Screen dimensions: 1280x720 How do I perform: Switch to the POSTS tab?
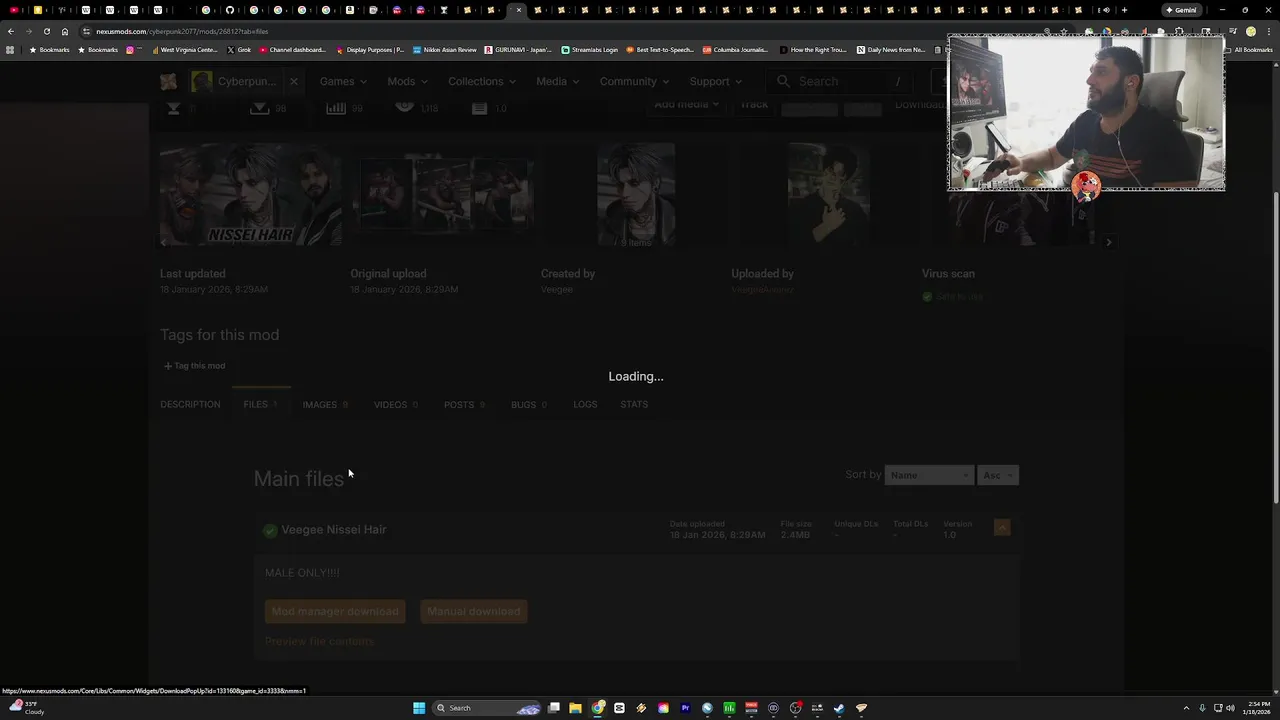[464, 404]
